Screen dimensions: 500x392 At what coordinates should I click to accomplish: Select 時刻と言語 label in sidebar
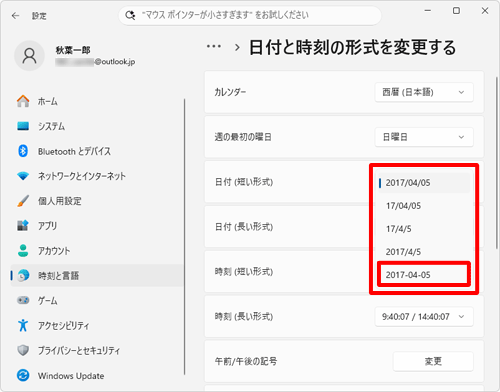[58, 276]
